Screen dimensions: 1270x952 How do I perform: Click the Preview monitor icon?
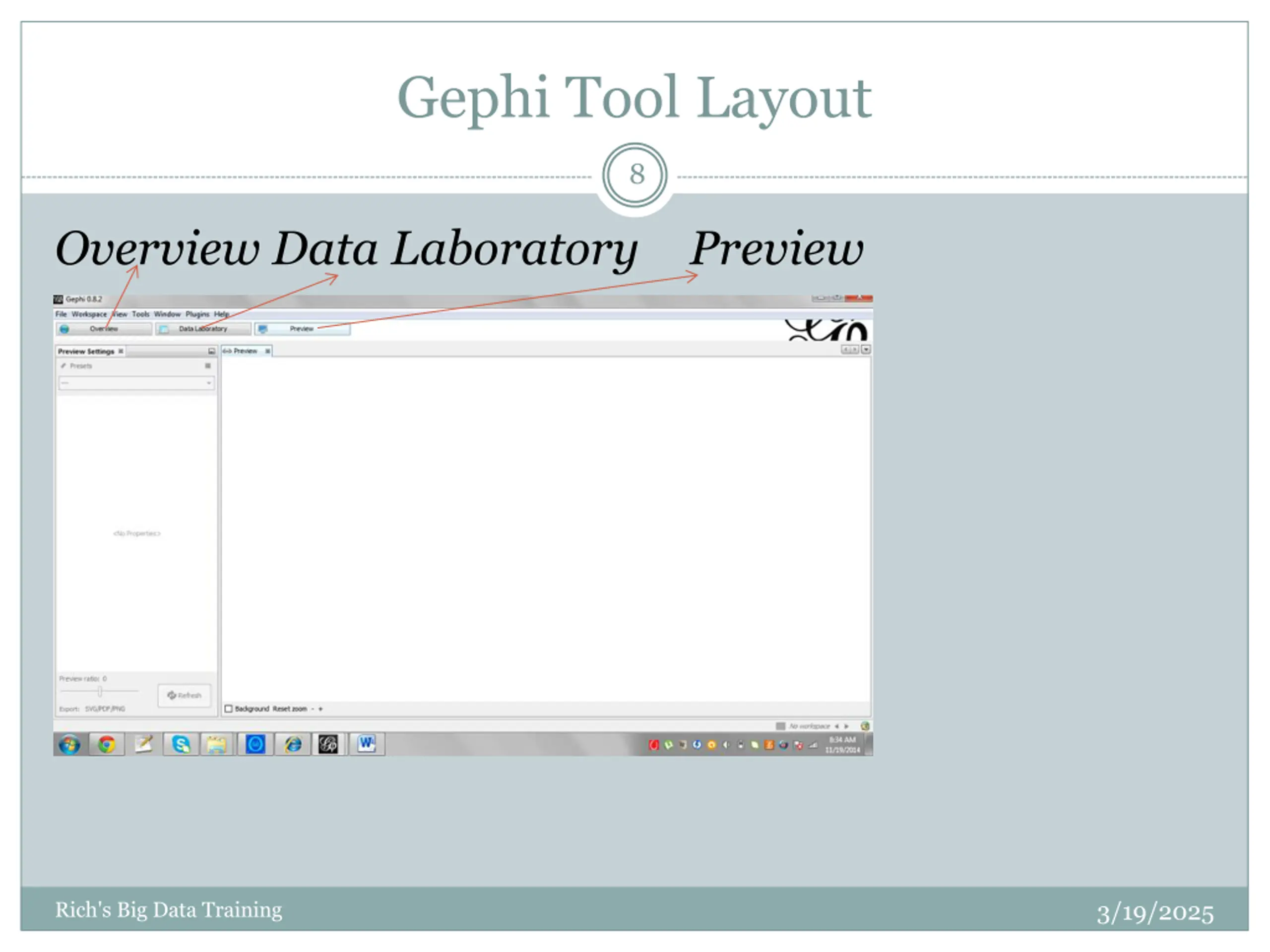263,329
